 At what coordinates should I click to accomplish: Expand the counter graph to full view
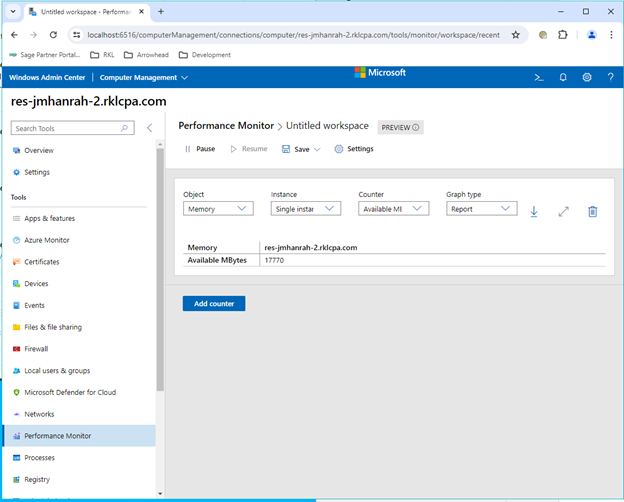563,211
